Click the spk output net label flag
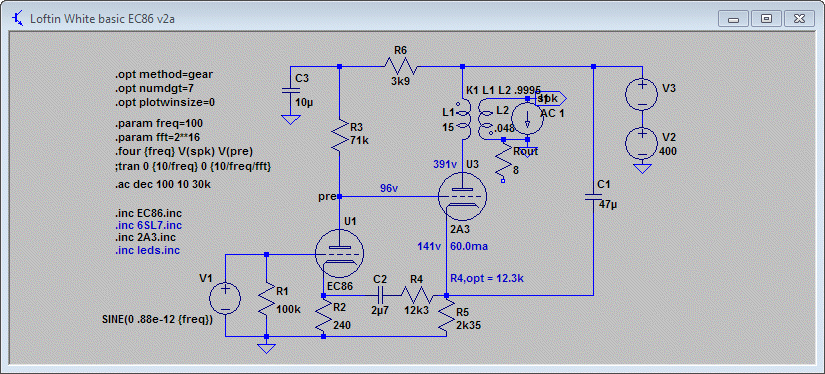The image size is (825, 374). tap(551, 98)
